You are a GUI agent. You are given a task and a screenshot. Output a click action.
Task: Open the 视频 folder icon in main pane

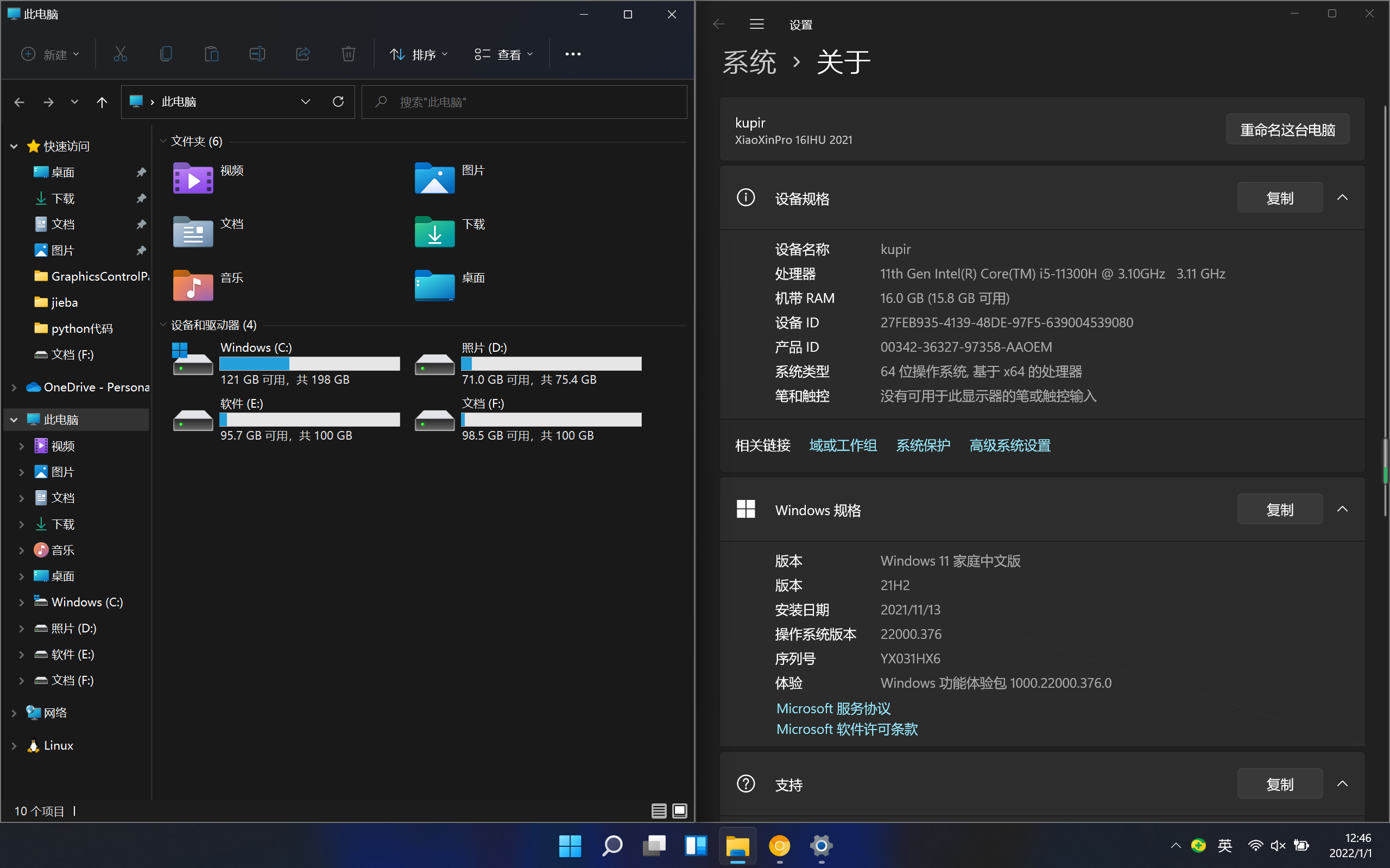coord(193,178)
